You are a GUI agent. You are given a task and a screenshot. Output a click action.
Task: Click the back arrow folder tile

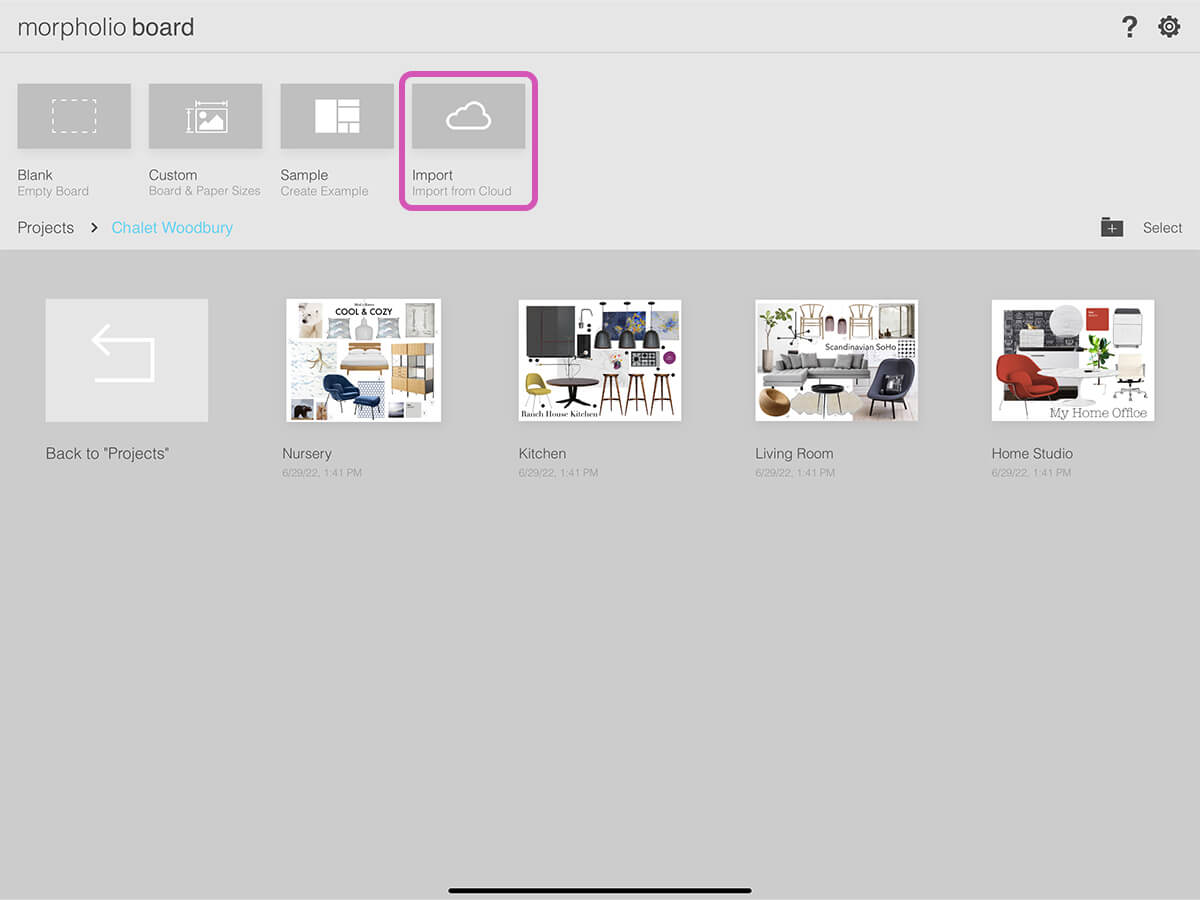tap(127, 360)
